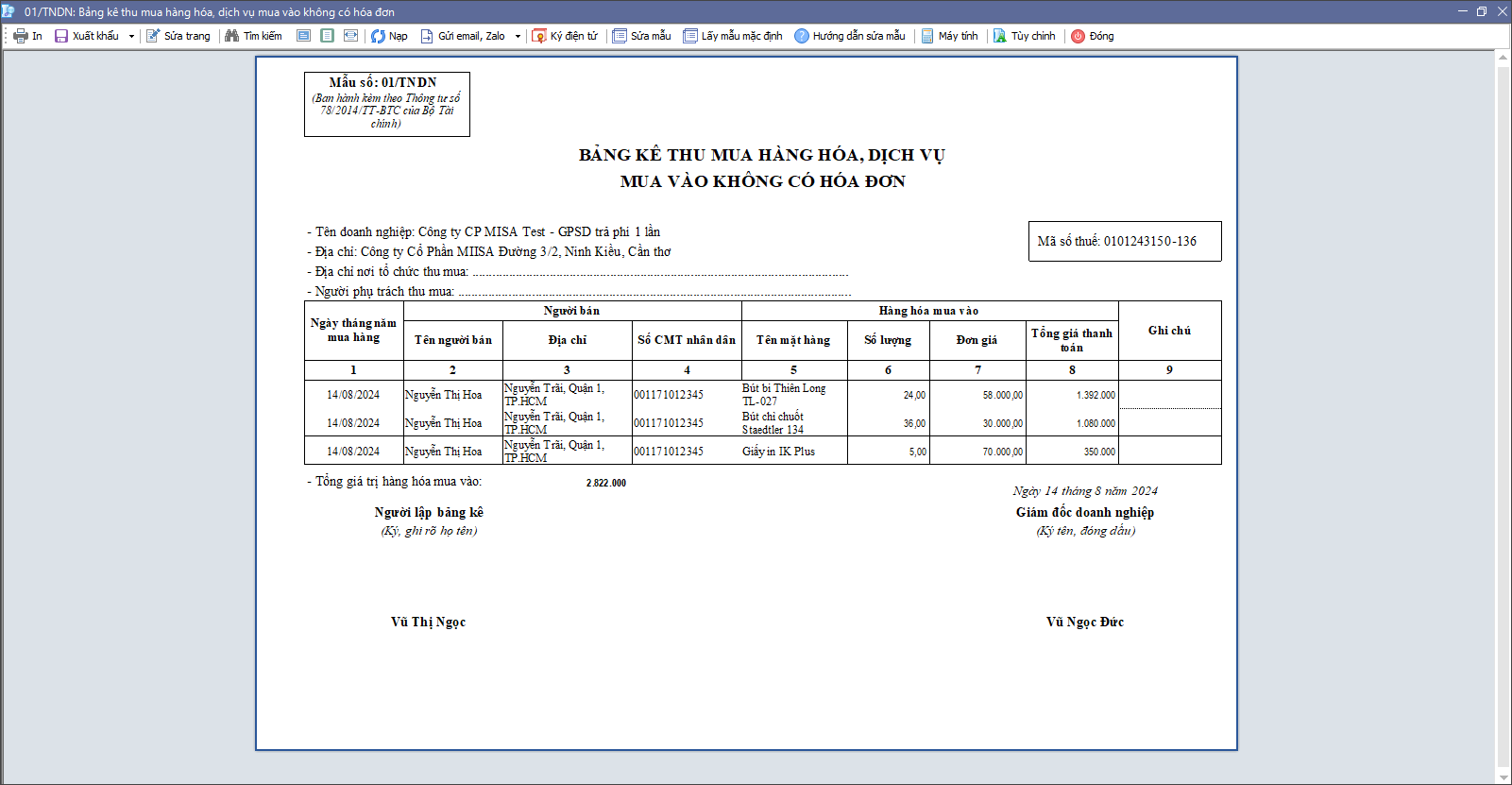
Task: Click the vertical scrollbar down arrow
Action: tap(1503, 776)
